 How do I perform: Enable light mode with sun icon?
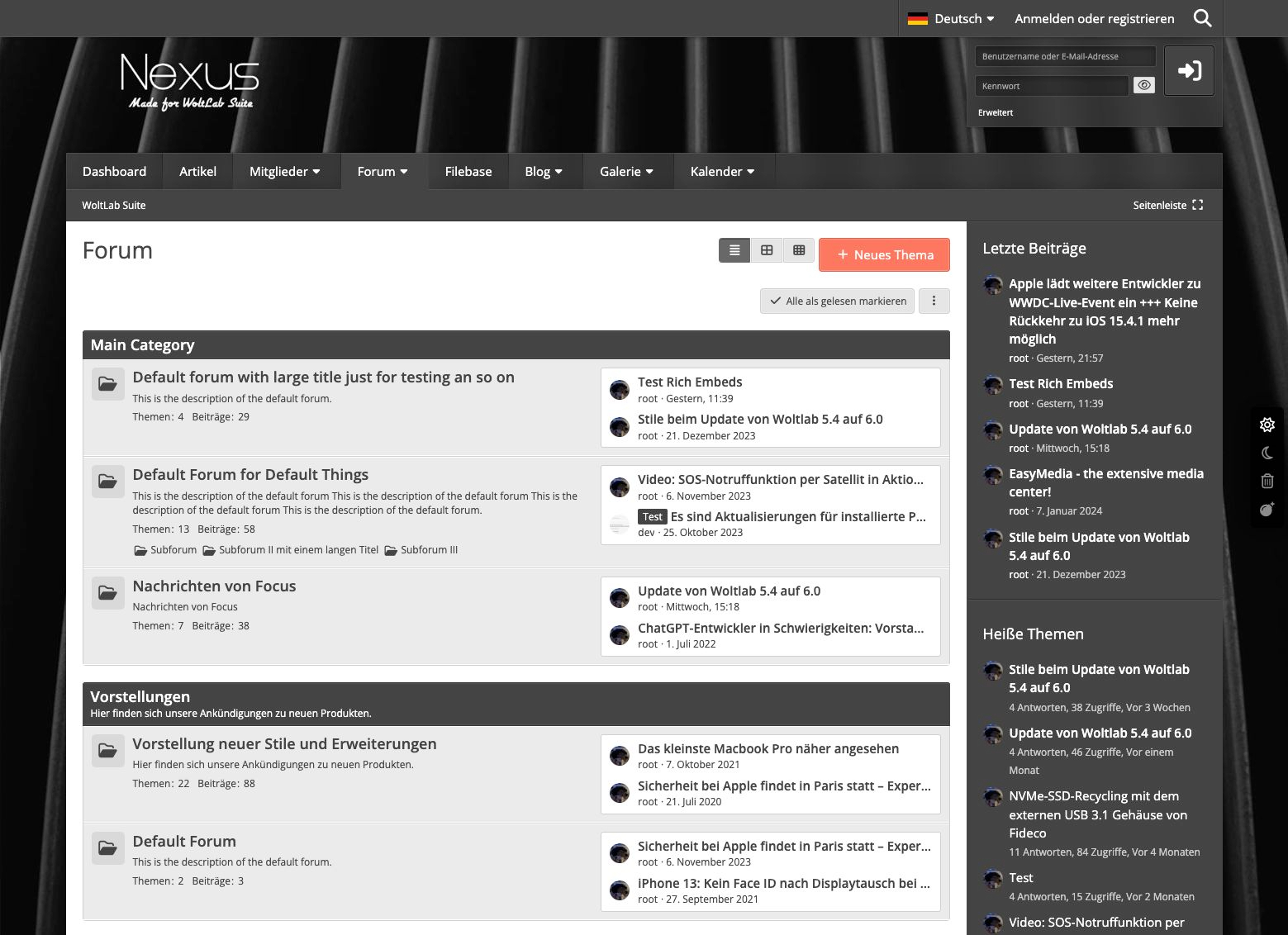coord(1267,425)
